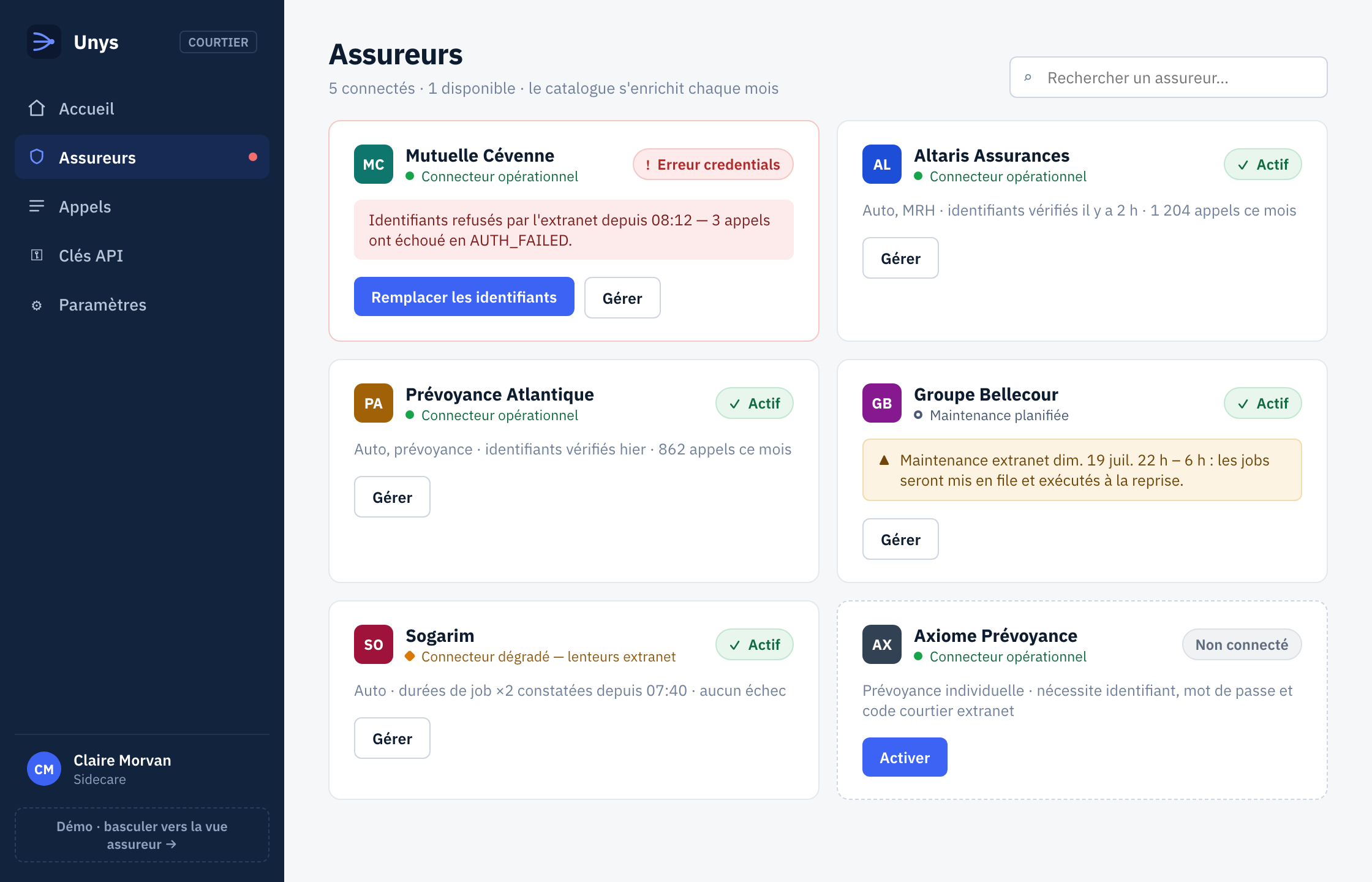Viewport: 1372px width, 882px height.
Task: Click the AL Altaris Assurances logo
Action: (882, 164)
